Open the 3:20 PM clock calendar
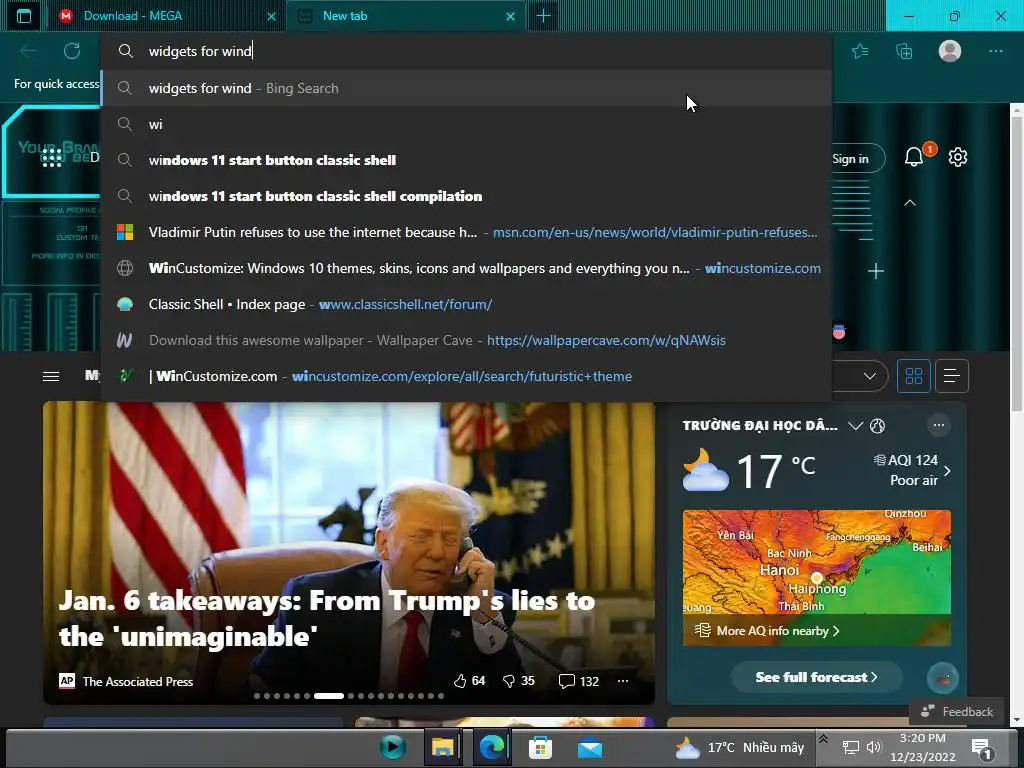 922,747
